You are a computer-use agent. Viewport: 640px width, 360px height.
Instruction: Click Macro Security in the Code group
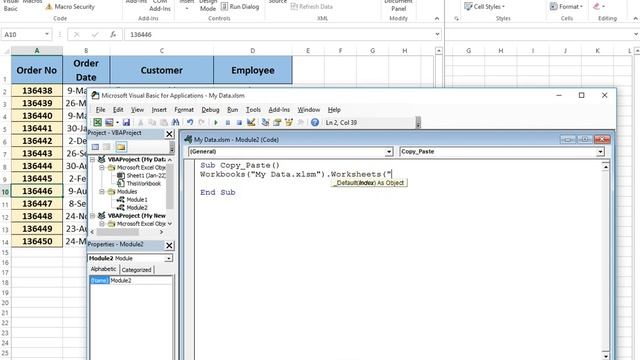coord(70,7)
